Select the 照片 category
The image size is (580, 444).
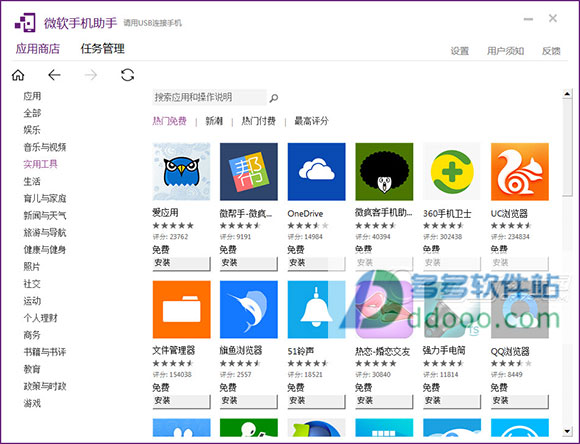pyautogui.click(x=32, y=267)
